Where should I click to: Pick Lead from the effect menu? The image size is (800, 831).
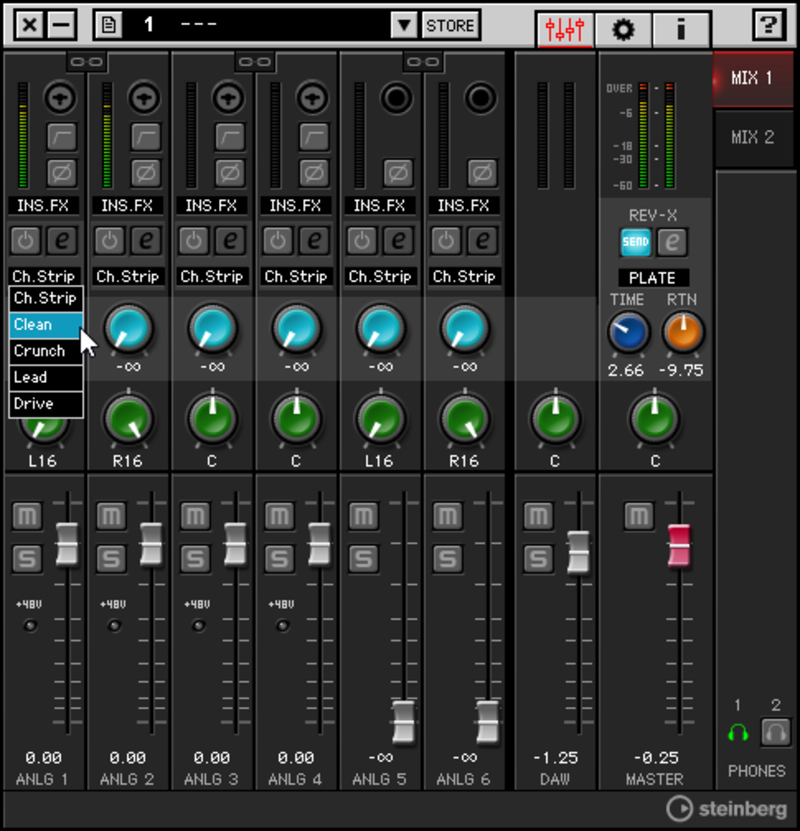46,377
